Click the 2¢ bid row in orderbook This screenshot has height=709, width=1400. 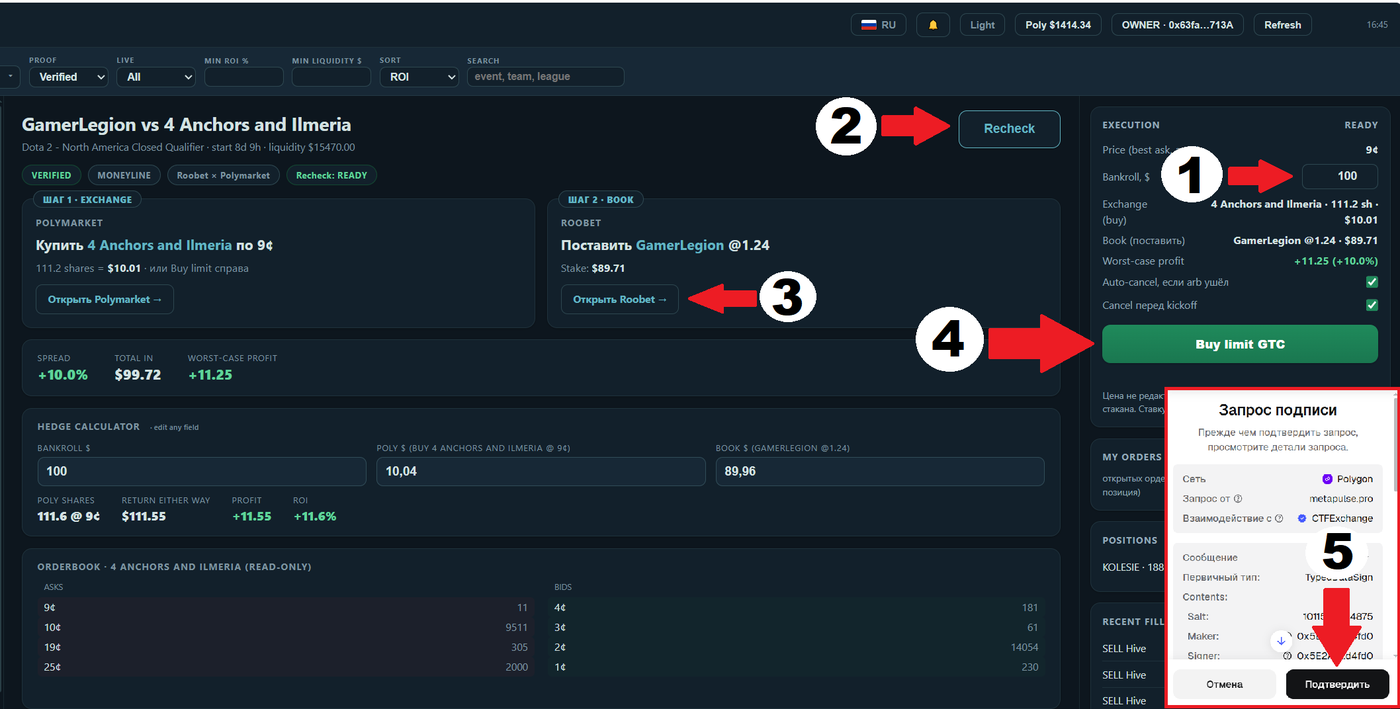(x=796, y=647)
